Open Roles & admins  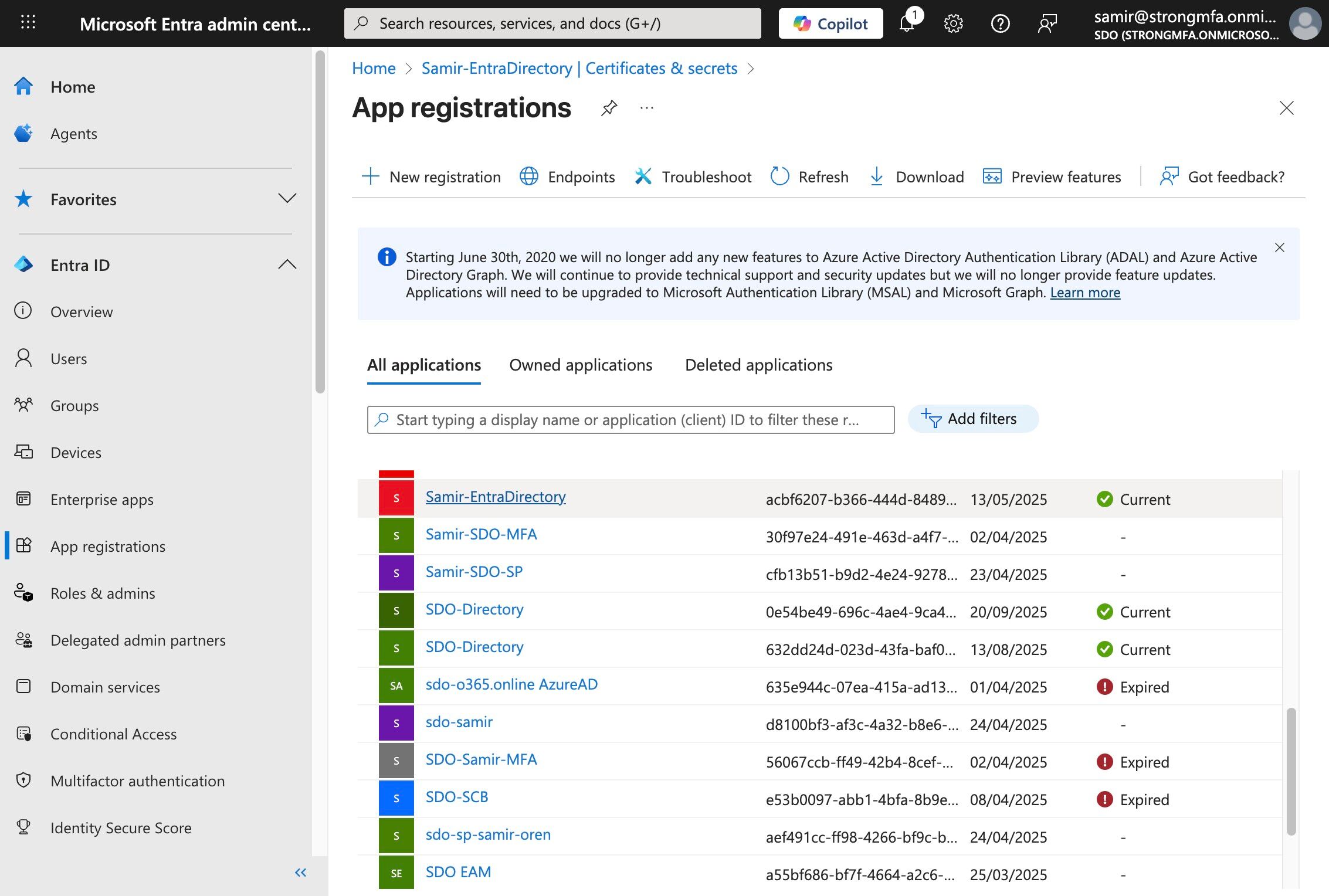point(103,593)
